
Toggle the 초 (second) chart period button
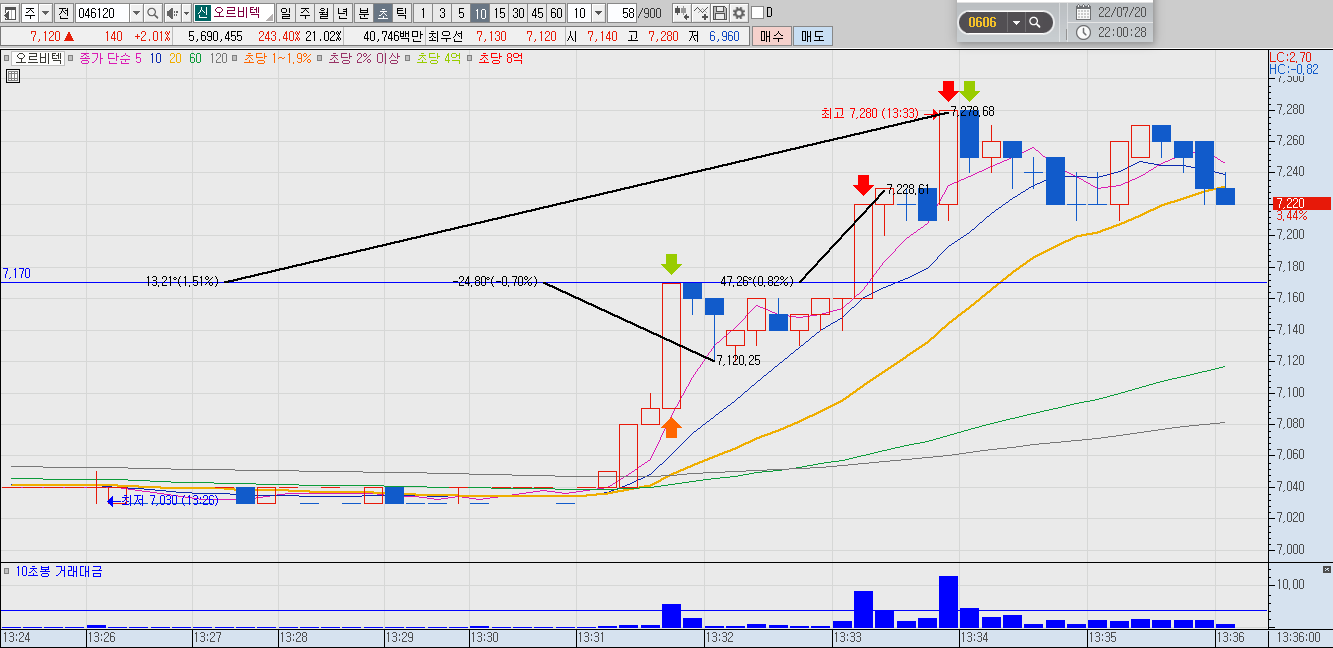coord(383,13)
